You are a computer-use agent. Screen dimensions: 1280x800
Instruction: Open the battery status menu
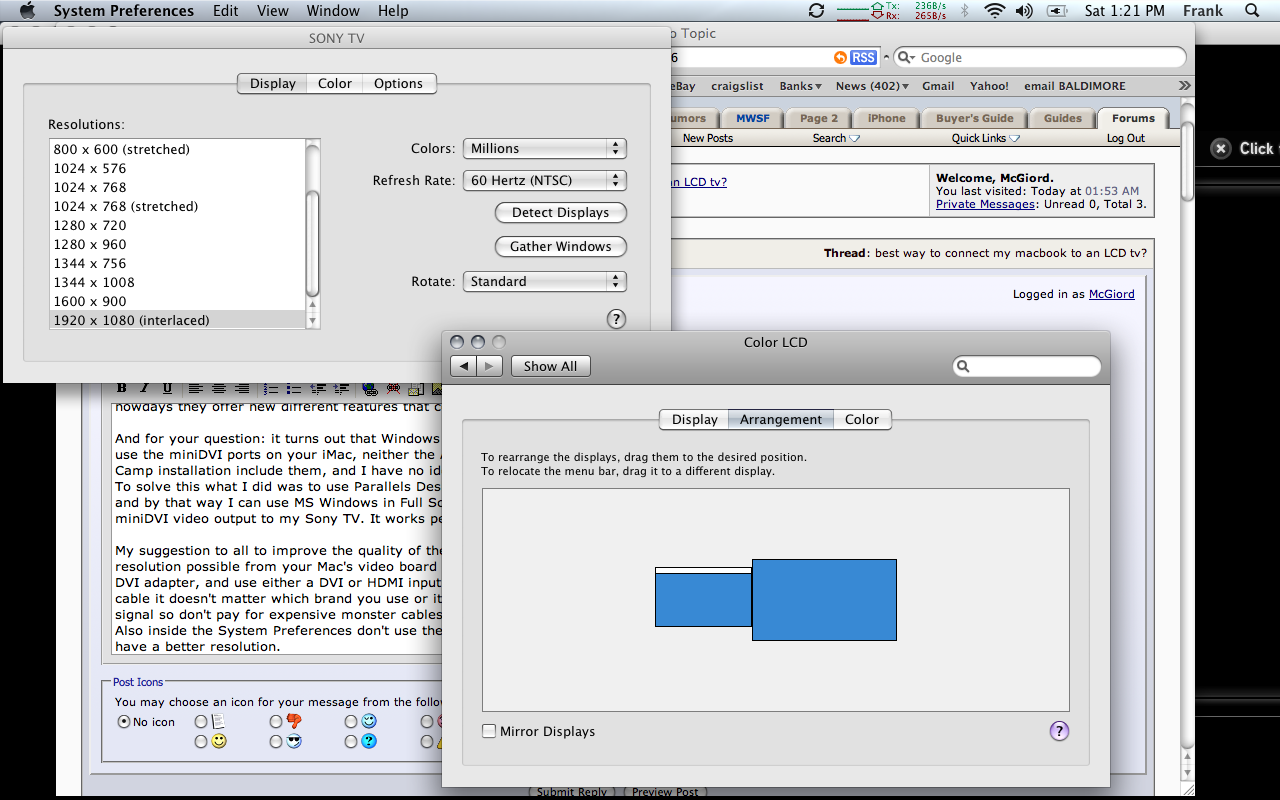click(1056, 11)
